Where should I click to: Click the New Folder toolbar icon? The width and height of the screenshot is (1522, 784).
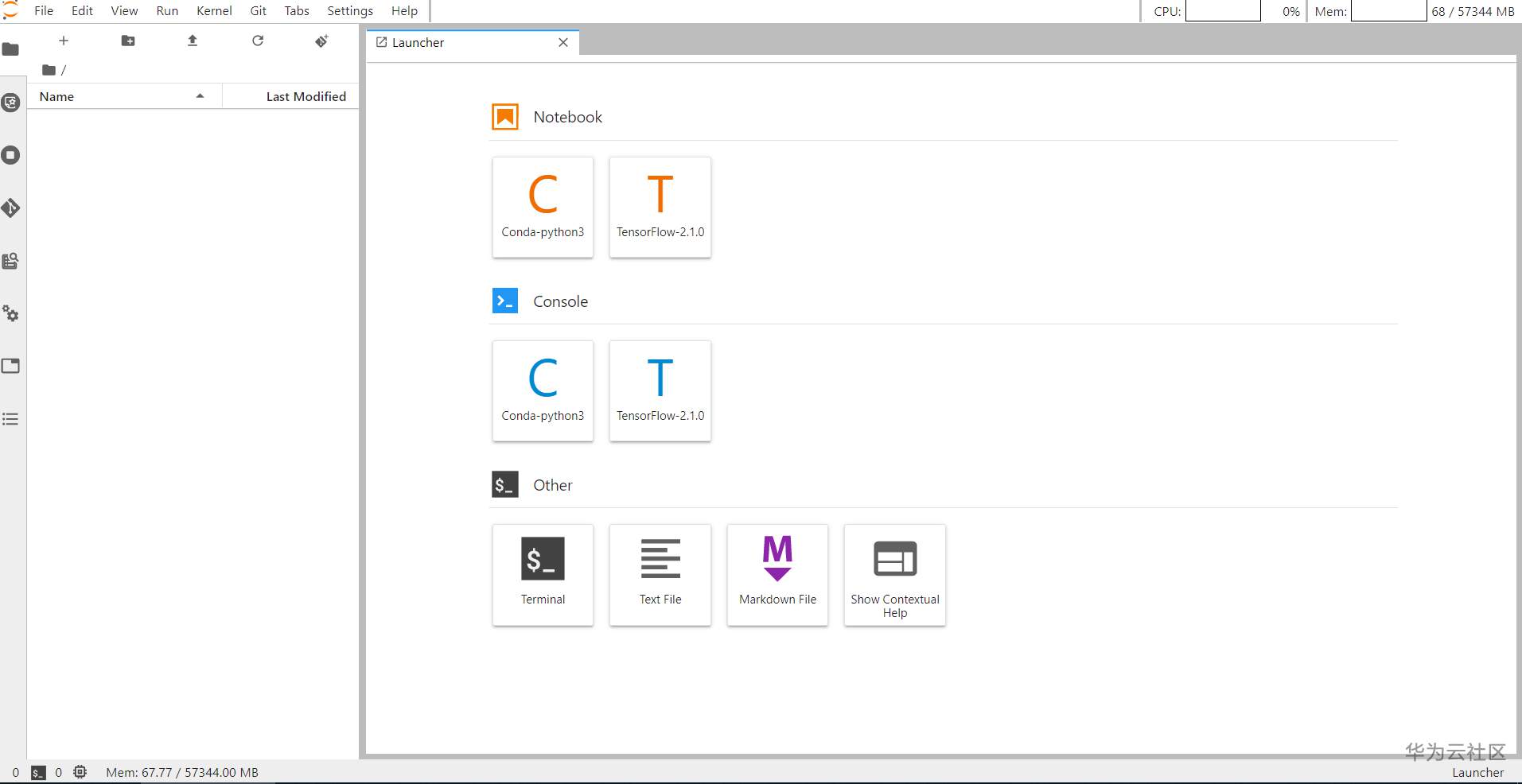[128, 41]
